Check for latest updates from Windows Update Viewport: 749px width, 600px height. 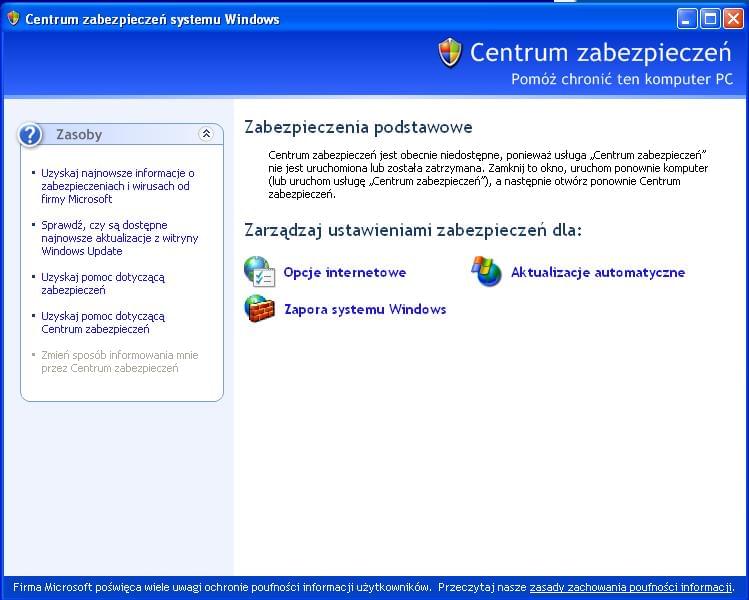(x=119, y=238)
